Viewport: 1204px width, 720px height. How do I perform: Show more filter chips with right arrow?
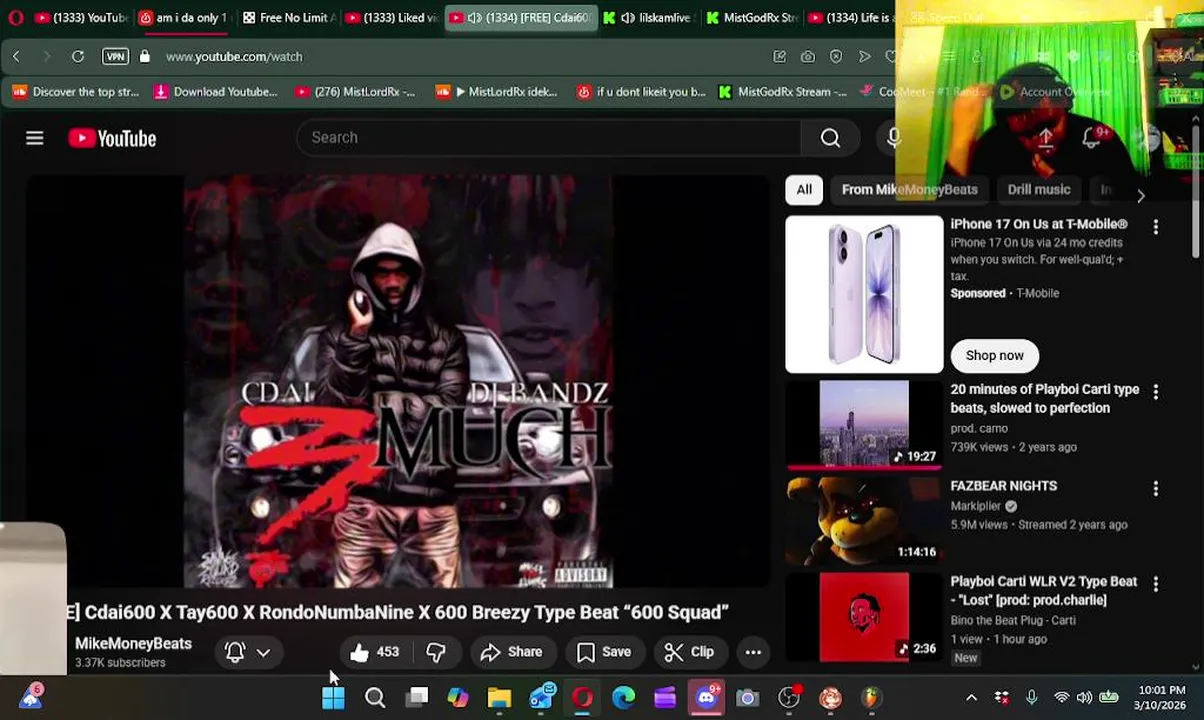pyautogui.click(x=1140, y=195)
